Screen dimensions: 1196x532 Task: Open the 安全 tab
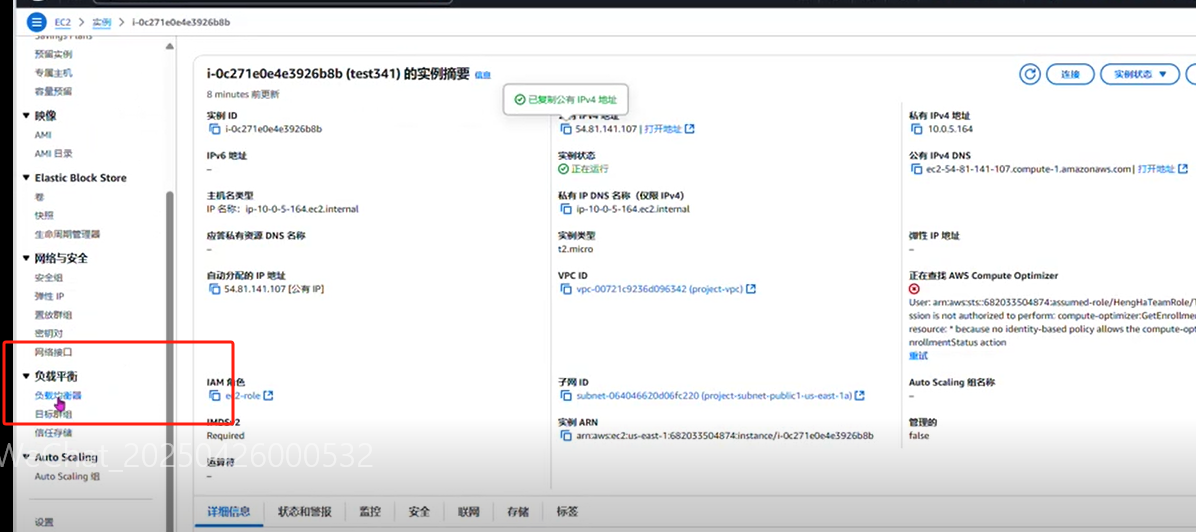419,511
